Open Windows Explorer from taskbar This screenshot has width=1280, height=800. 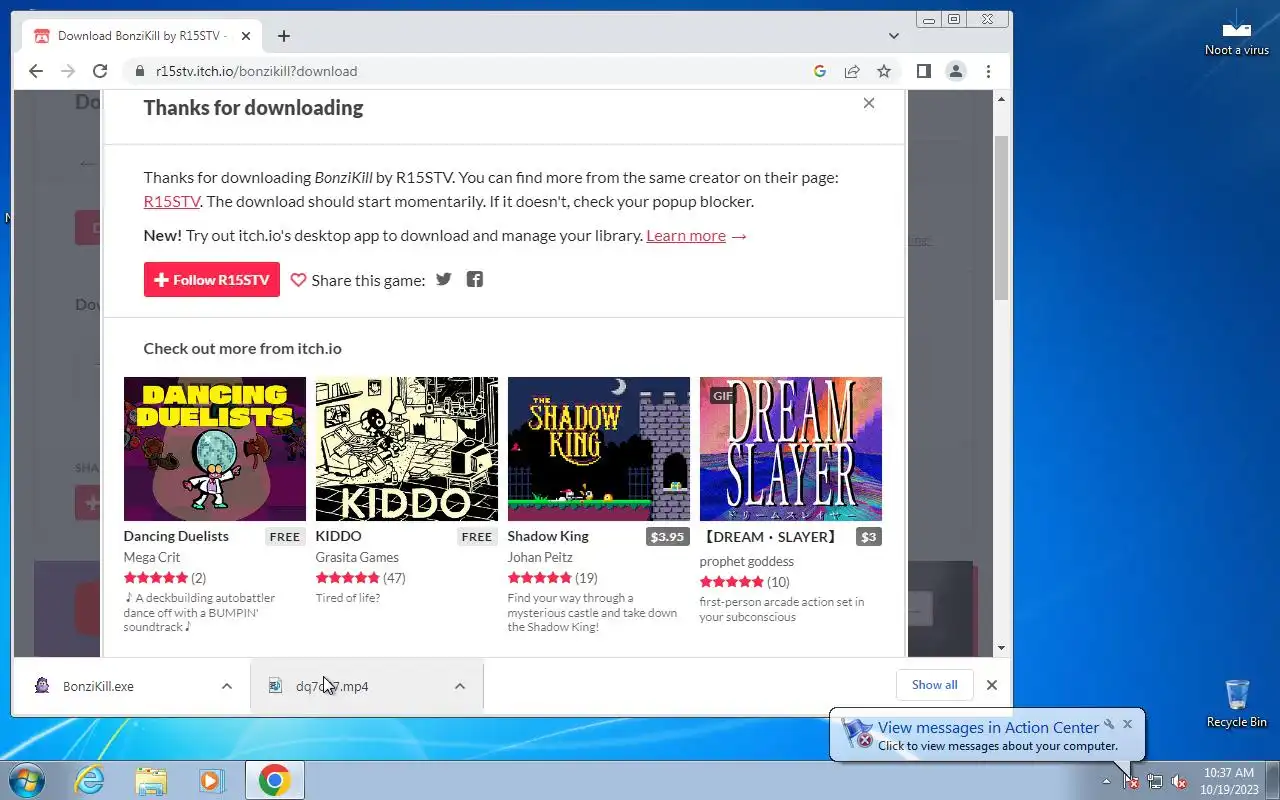coord(151,780)
